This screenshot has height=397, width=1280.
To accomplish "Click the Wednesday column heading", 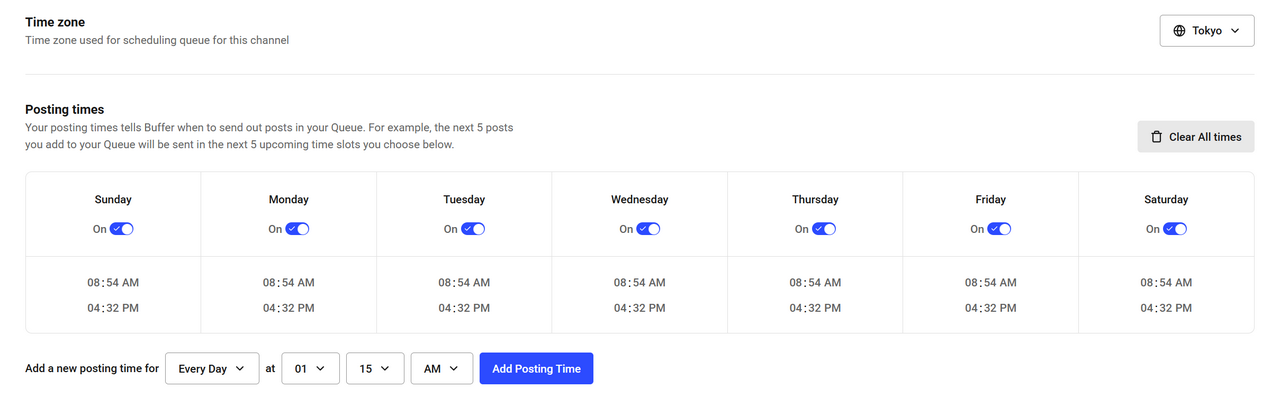I will [640, 200].
